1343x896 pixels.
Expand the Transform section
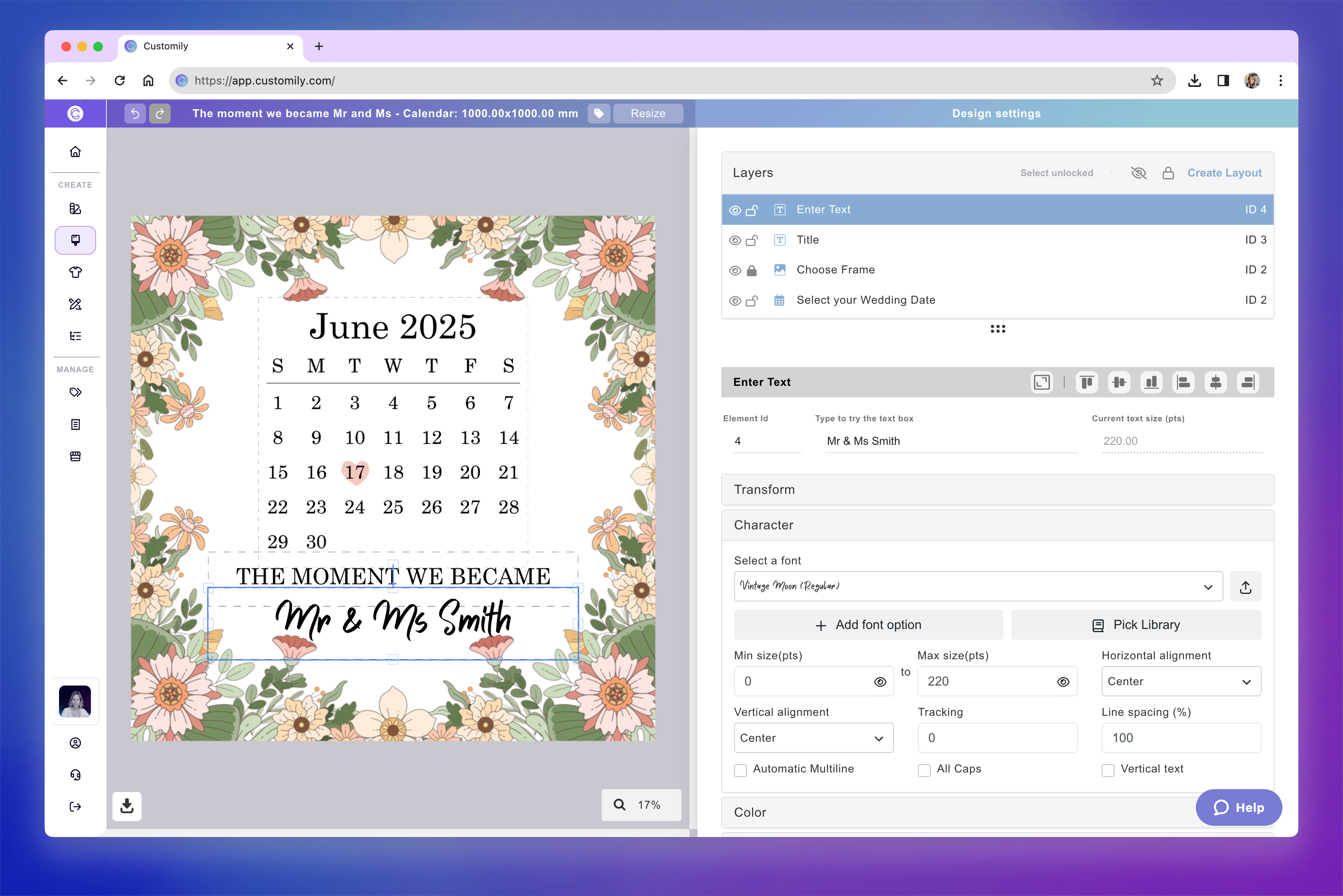(997, 490)
